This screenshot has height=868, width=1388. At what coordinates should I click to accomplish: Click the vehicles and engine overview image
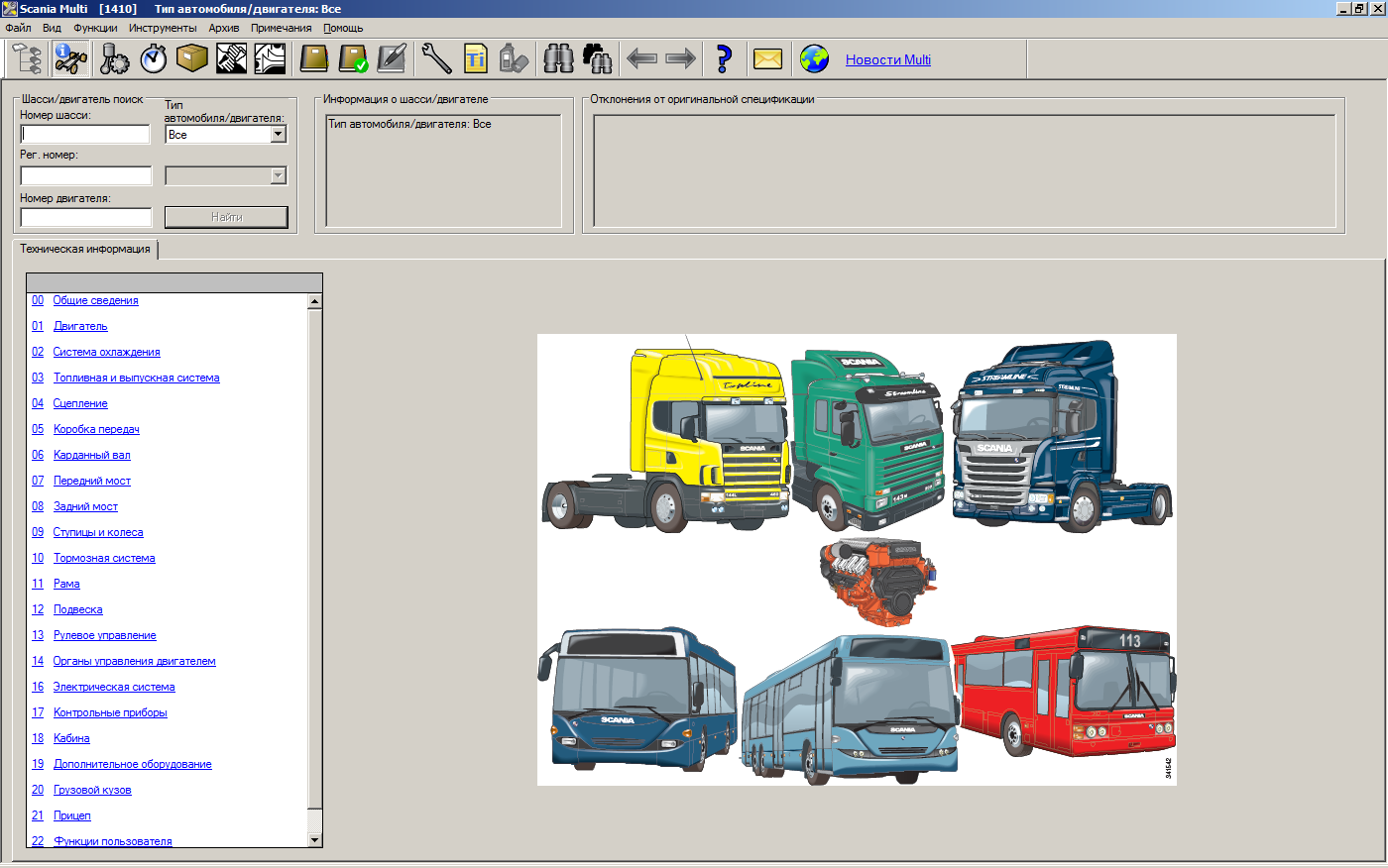pyautogui.click(x=857, y=560)
